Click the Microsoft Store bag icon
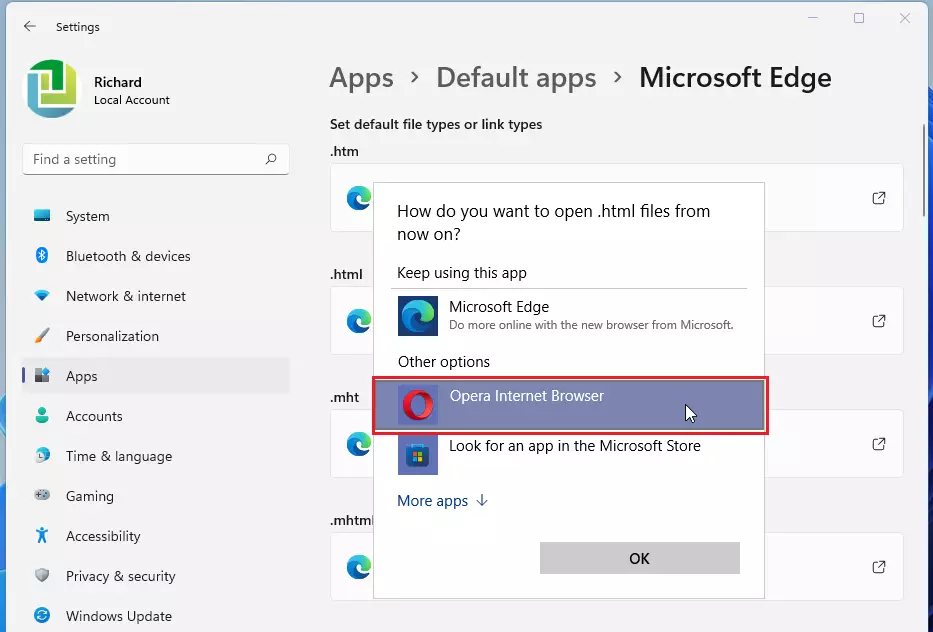 pyautogui.click(x=418, y=455)
